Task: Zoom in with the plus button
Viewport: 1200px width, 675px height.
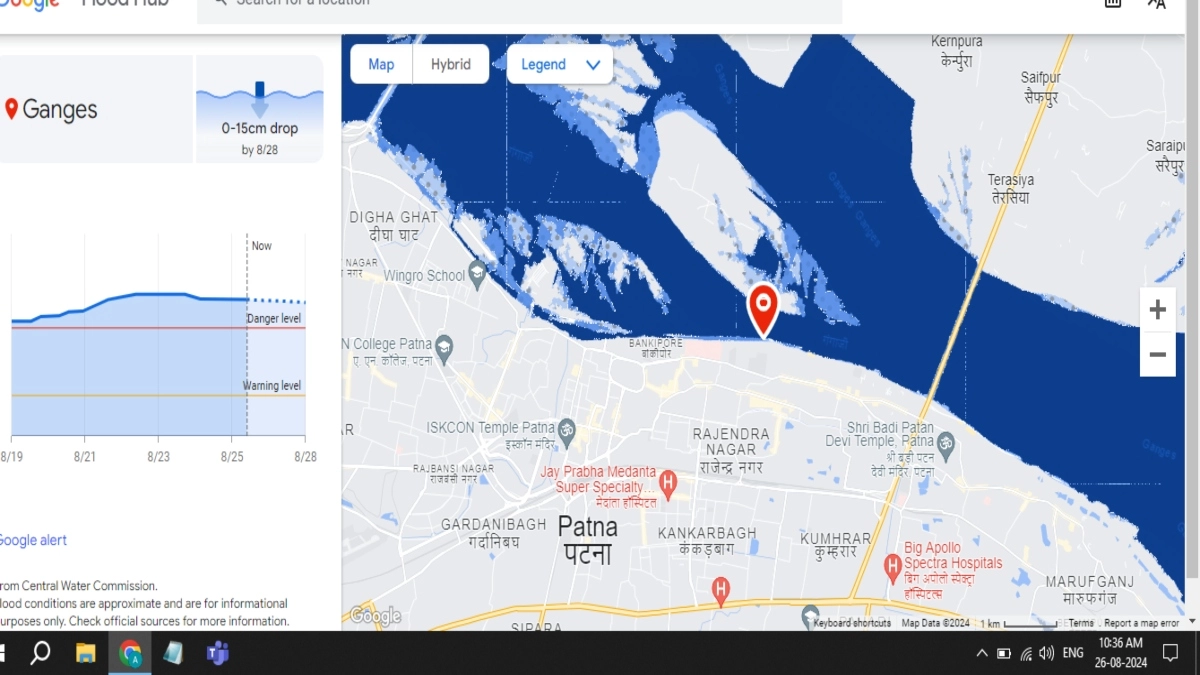Action: [x=1157, y=310]
